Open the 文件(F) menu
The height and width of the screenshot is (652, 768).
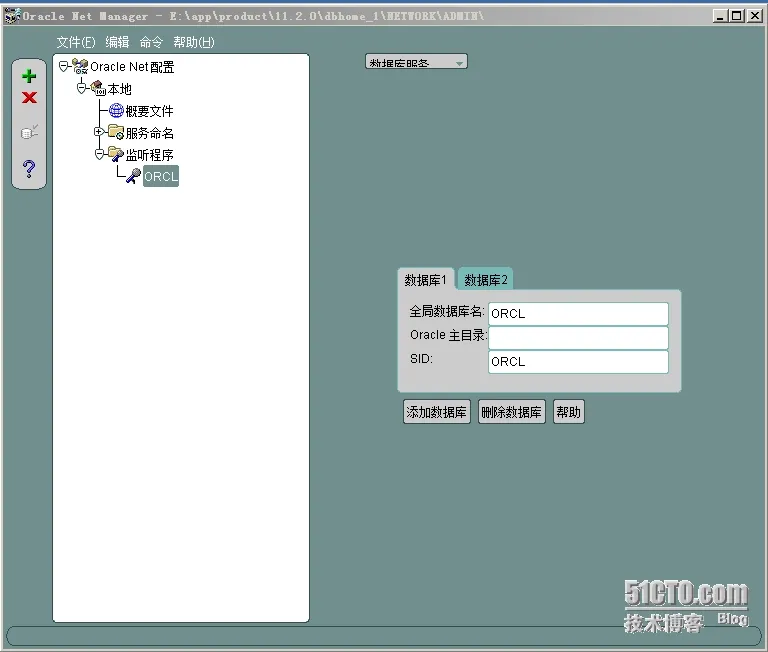click(76, 42)
